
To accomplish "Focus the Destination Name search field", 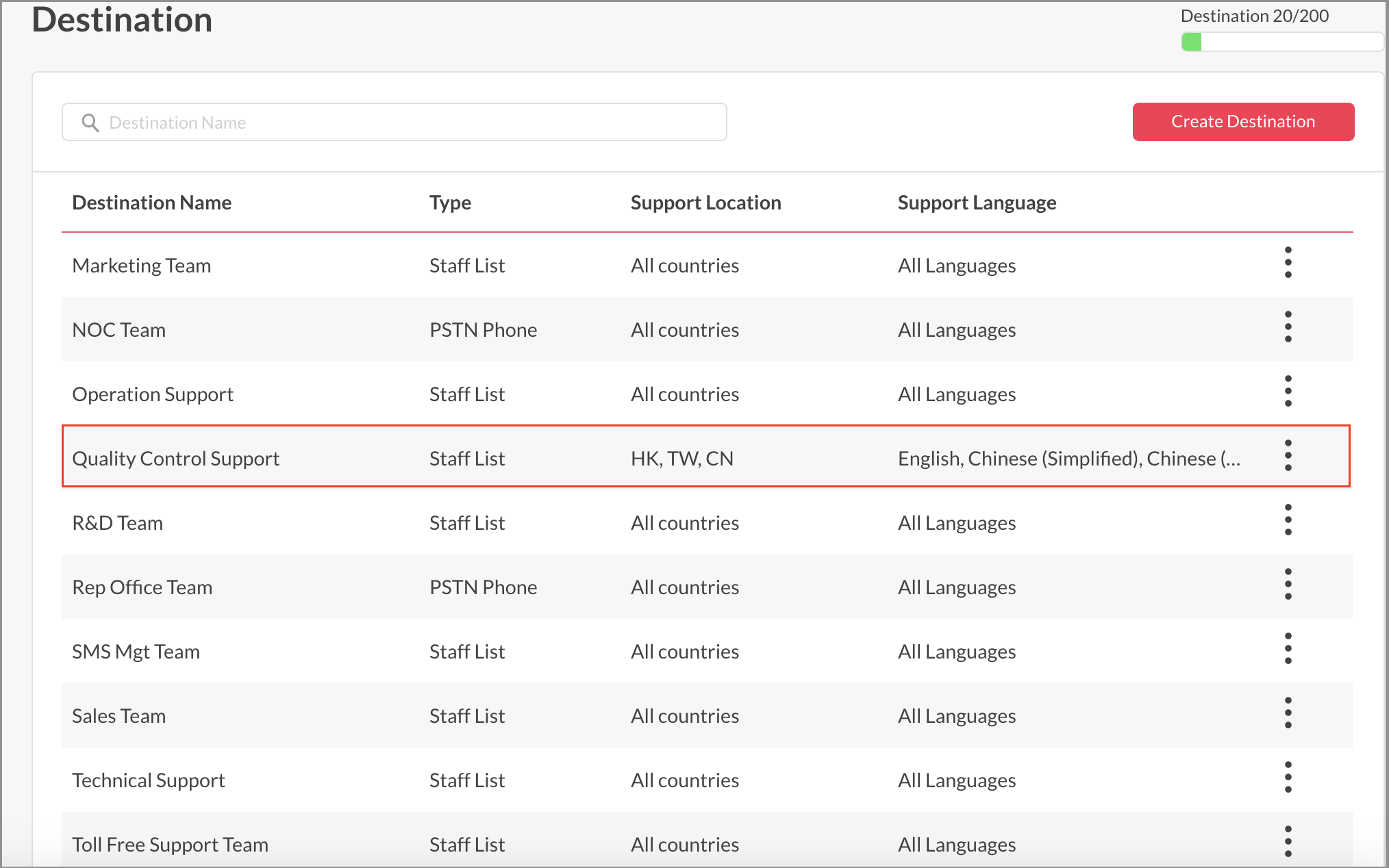I will click(x=411, y=123).
